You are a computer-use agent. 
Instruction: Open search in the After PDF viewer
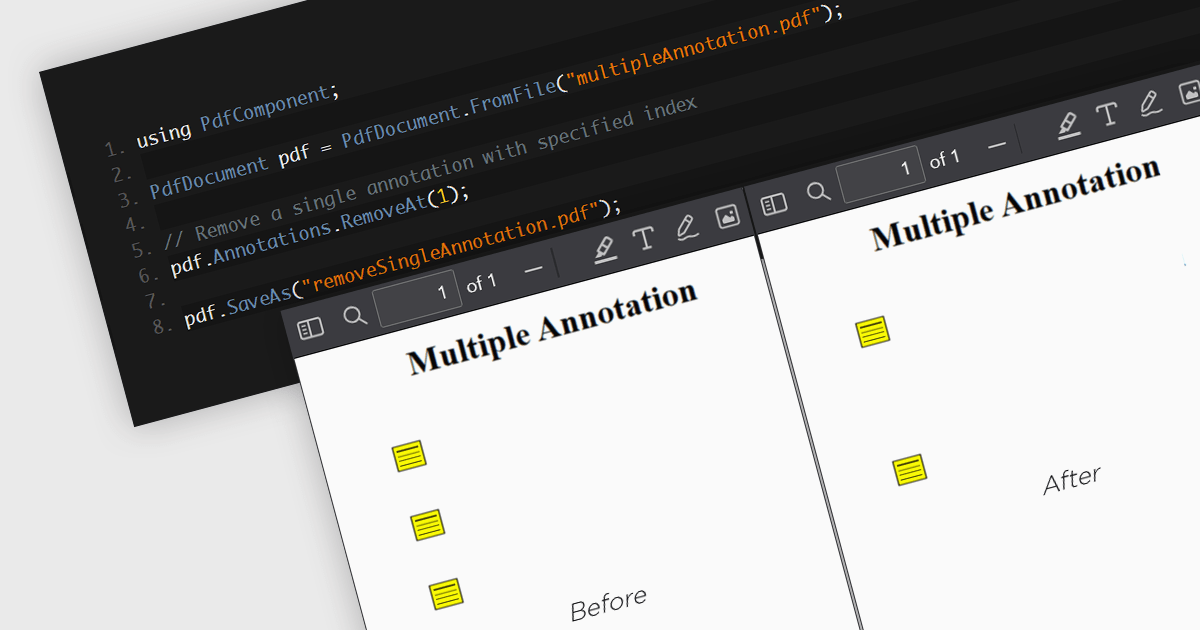(818, 191)
